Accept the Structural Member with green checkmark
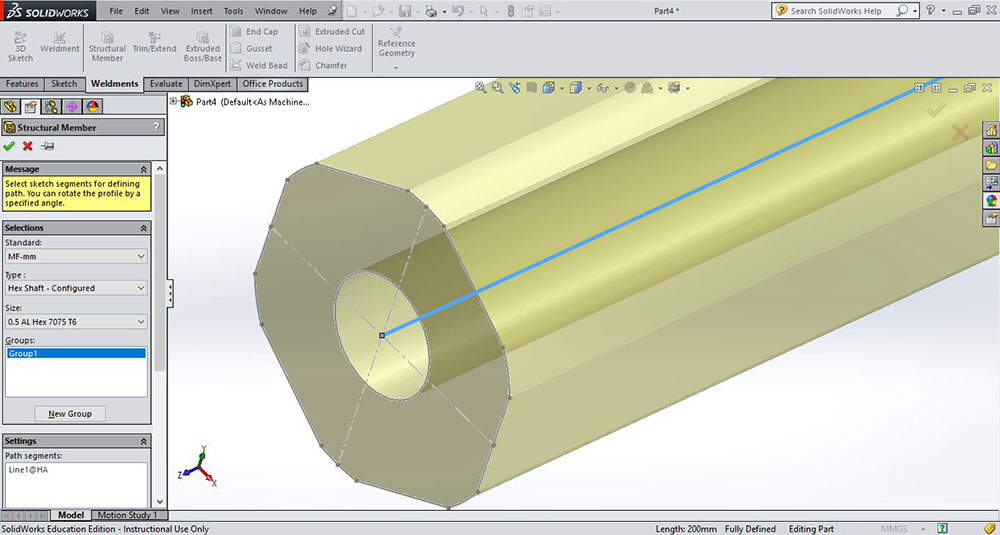Image resolution: width=1000 pixels, height=535 pixels. tap(10, 146)
